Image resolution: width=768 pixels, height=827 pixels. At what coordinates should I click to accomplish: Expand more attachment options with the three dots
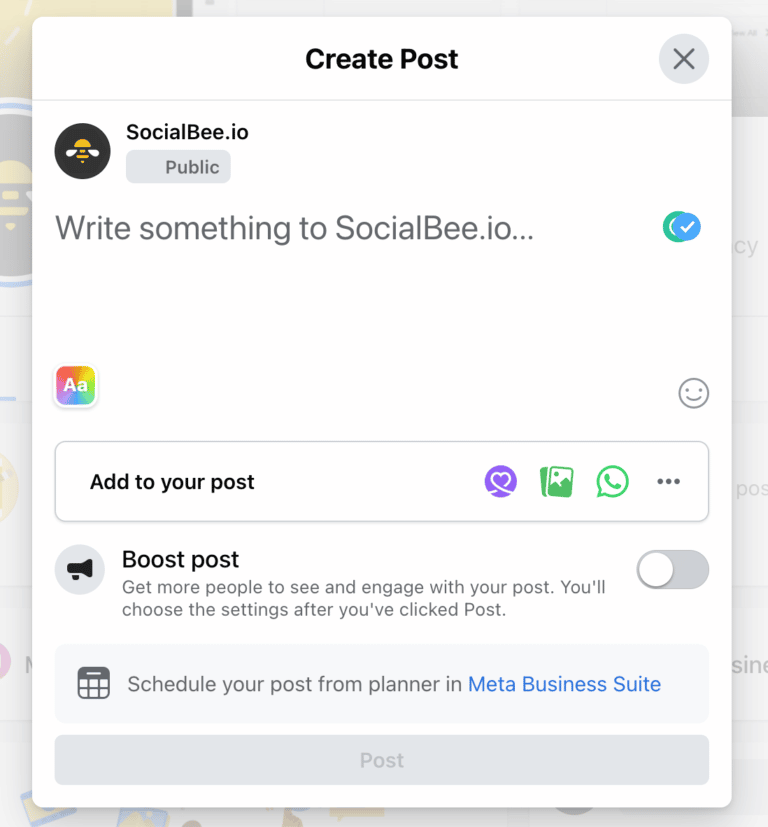pos(668,481)
